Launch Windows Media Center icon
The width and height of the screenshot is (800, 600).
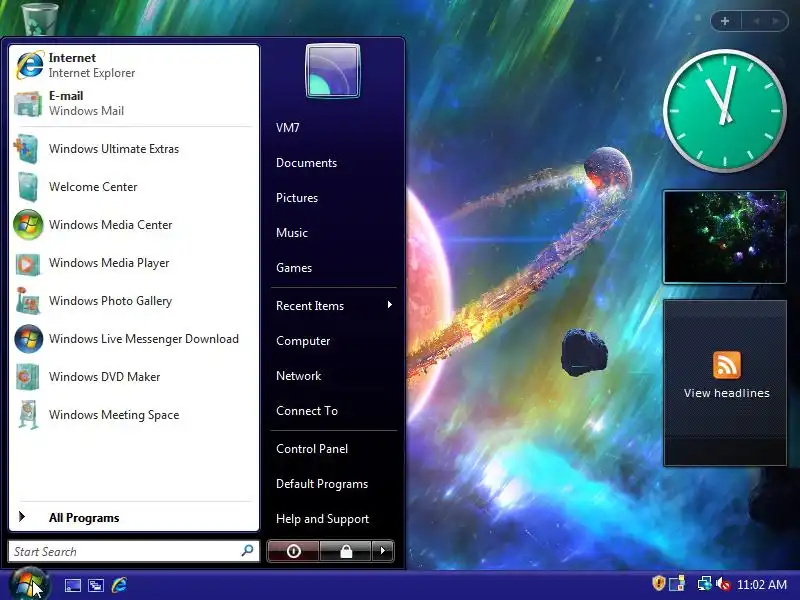[28, 224]
